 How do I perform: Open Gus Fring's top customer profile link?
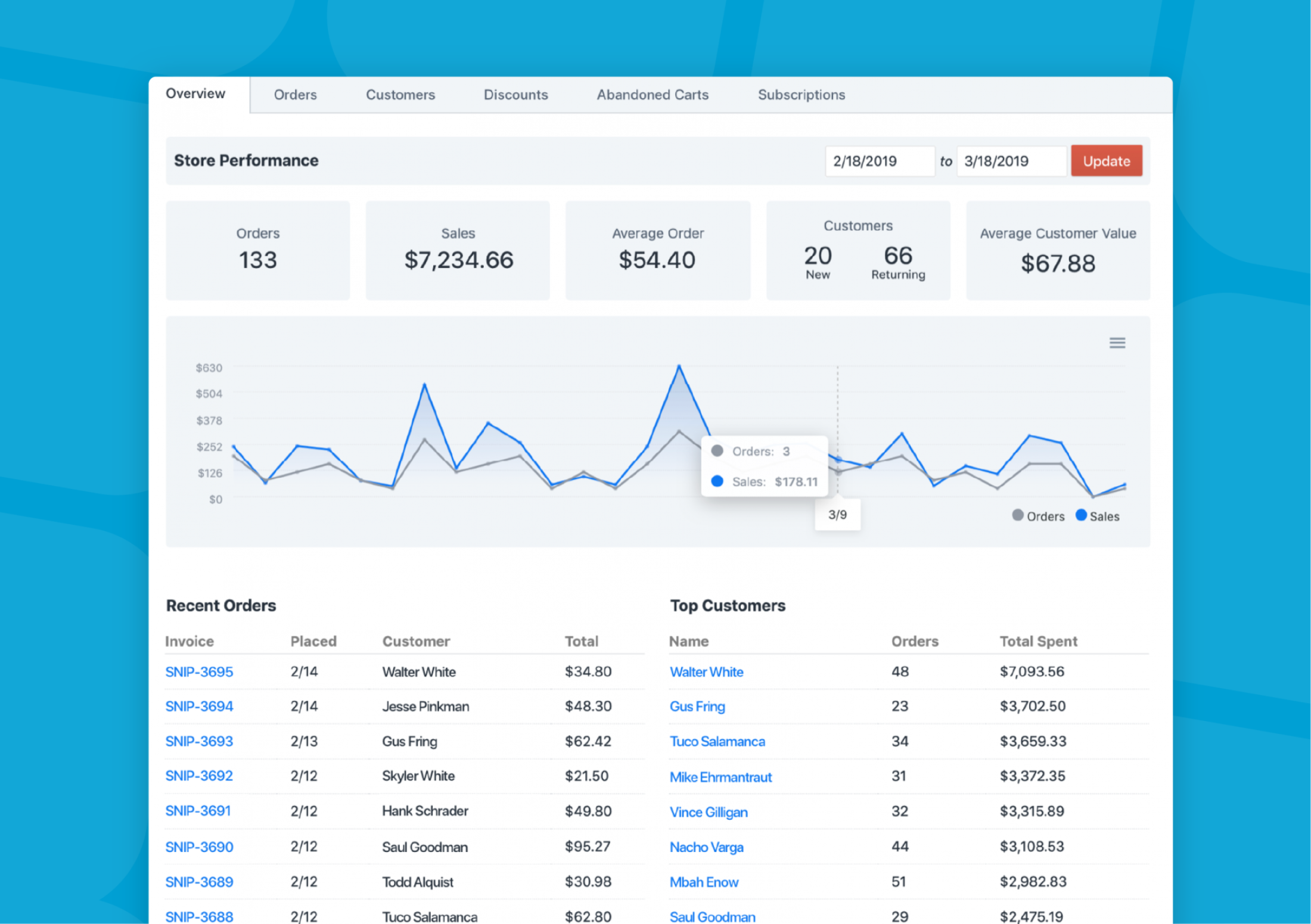(697, 707)
